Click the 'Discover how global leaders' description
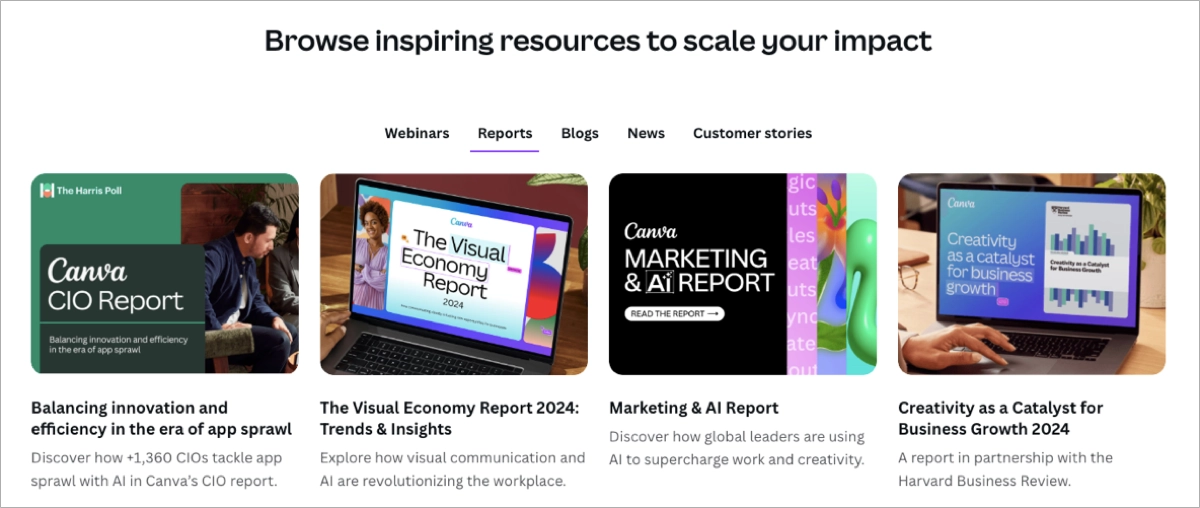Screen dimensions: 1200x508 point(736,448)
